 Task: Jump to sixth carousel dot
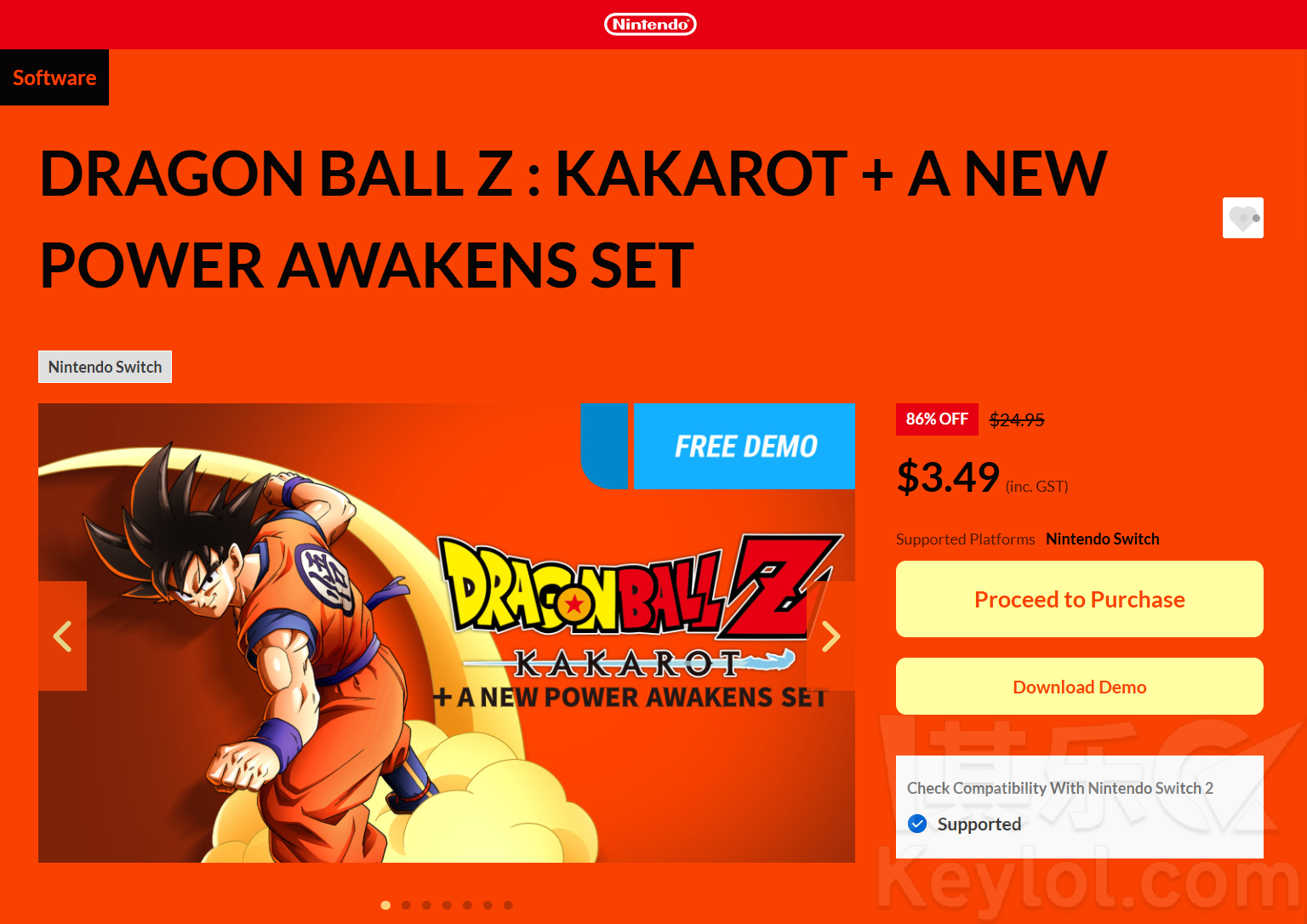(488, 905)
